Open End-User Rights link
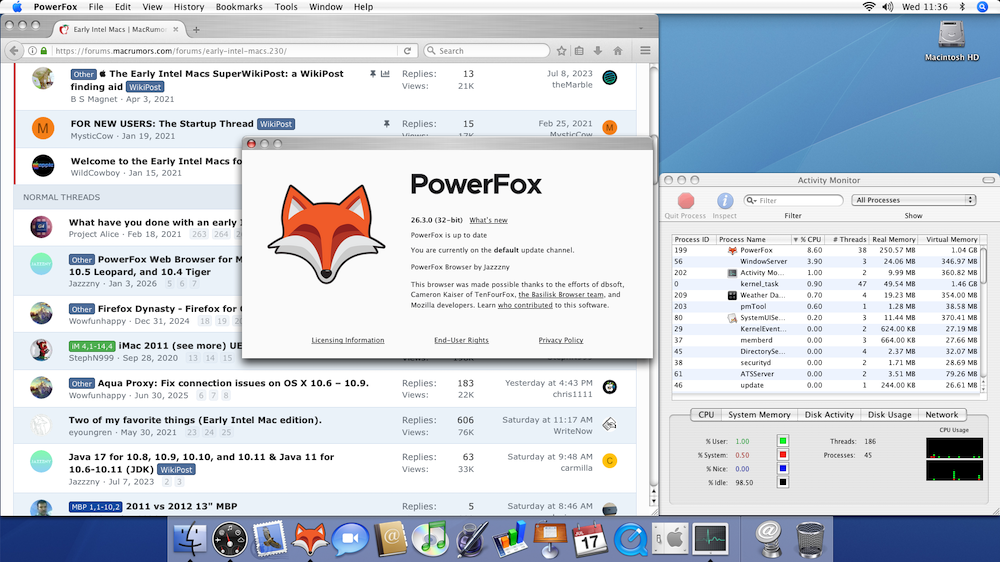The height and width of the screenshot is (562, 1000). (x=461, y=340)
